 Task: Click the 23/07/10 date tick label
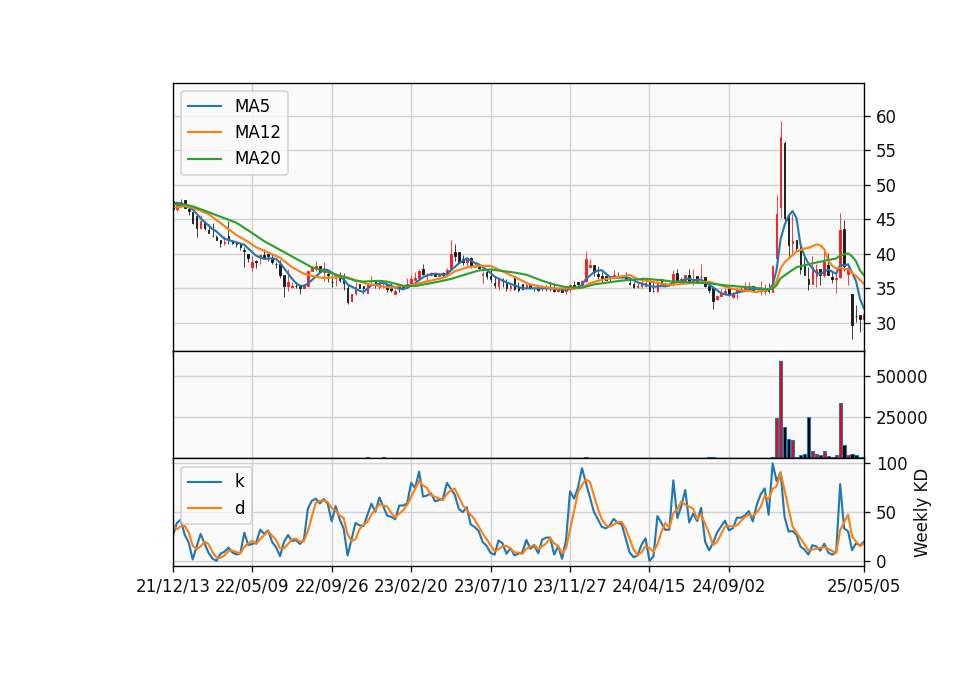point(490,587)
